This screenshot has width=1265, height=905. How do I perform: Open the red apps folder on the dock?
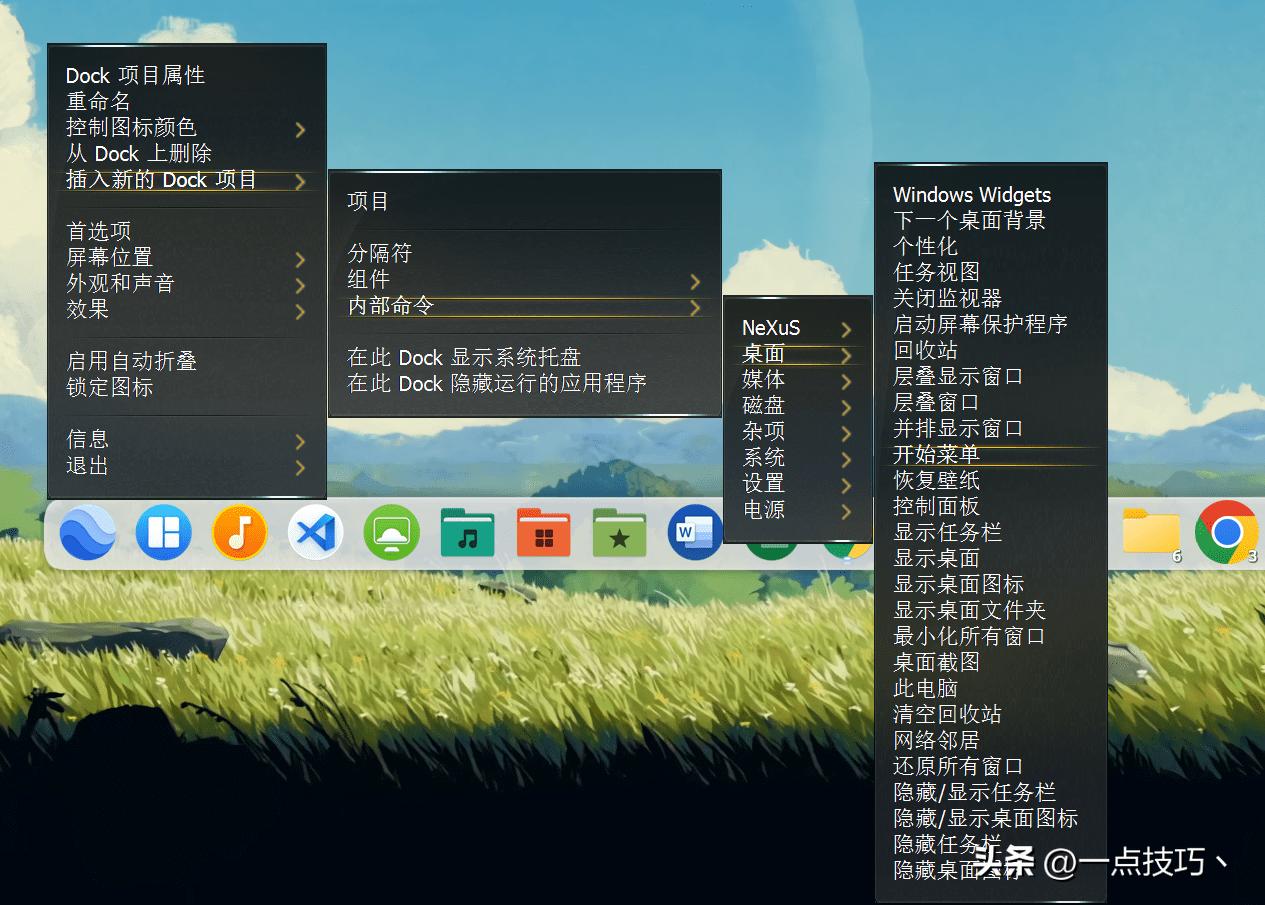543,533
